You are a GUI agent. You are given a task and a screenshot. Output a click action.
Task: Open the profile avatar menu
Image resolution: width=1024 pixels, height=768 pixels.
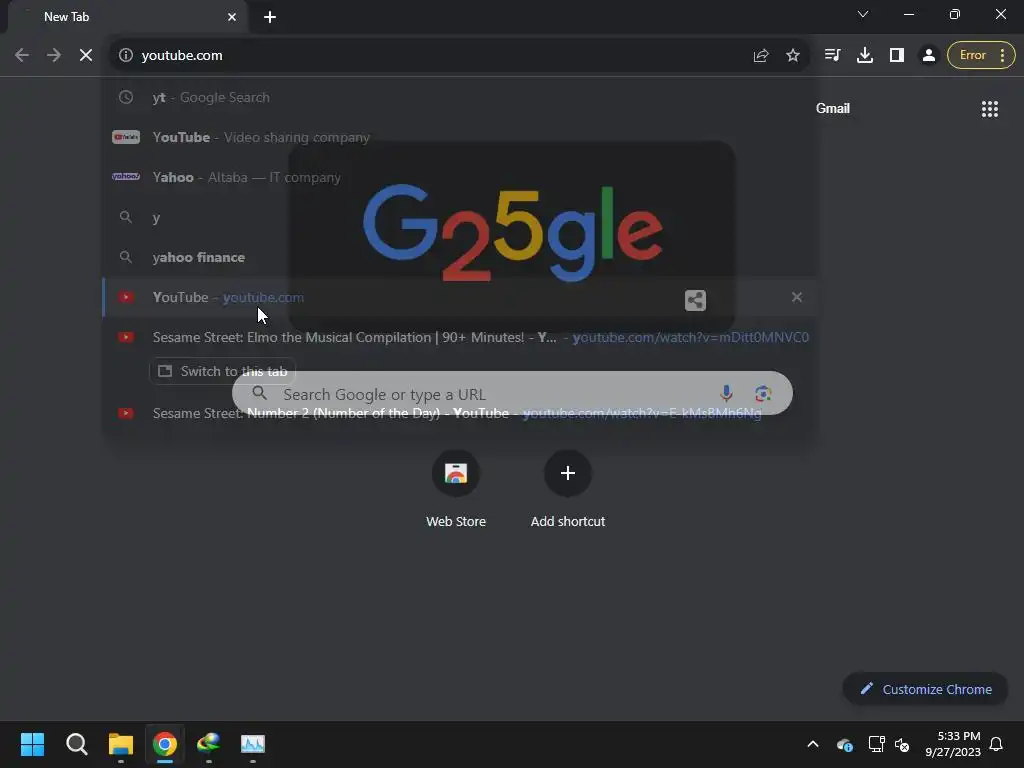[x=929, y=56]
